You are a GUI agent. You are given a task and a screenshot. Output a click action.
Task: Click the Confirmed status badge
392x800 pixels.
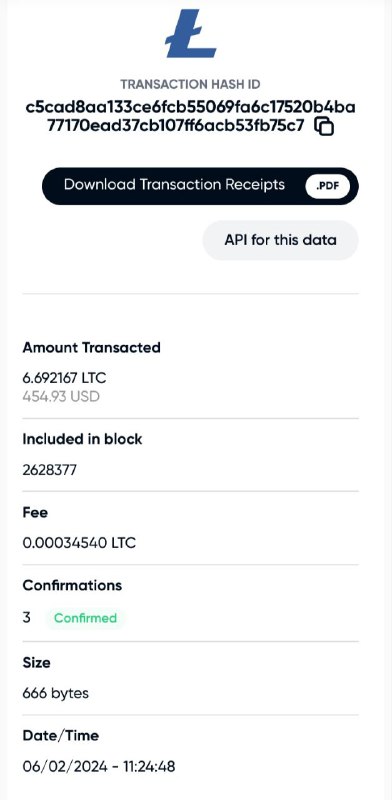85,618
